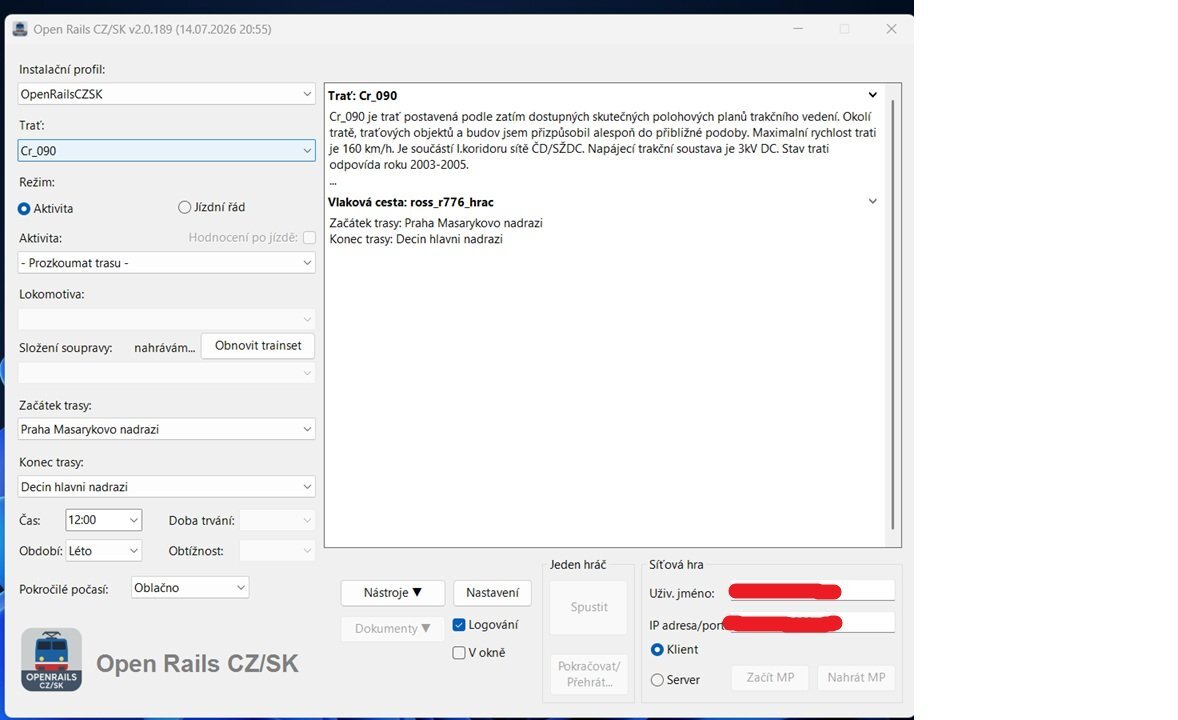The width and height of the screenshot is (1178, 720).
Task: Open the Složení soupravy dropdown
Action: point(167,373)
